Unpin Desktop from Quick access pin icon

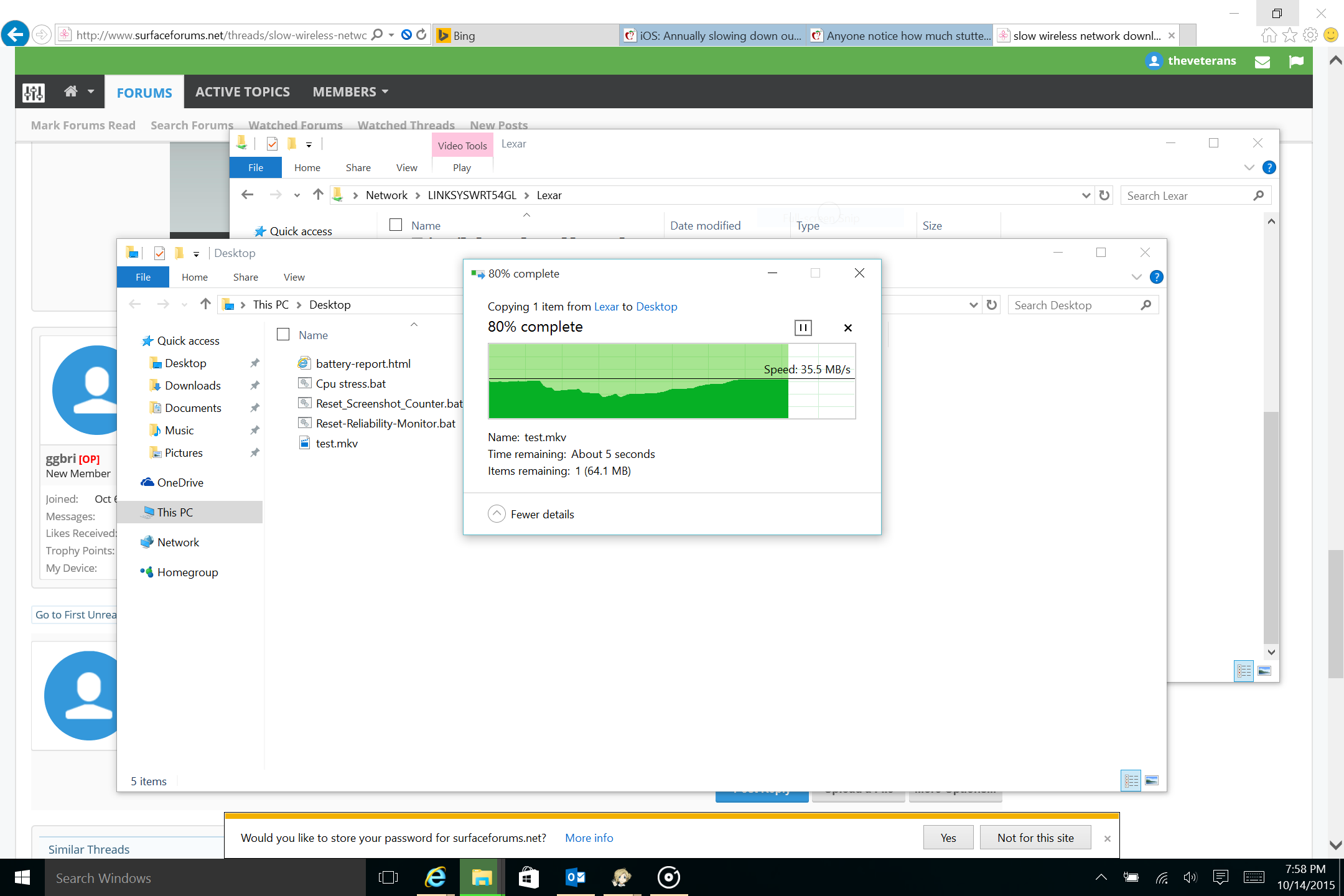(x=254, y=363)
